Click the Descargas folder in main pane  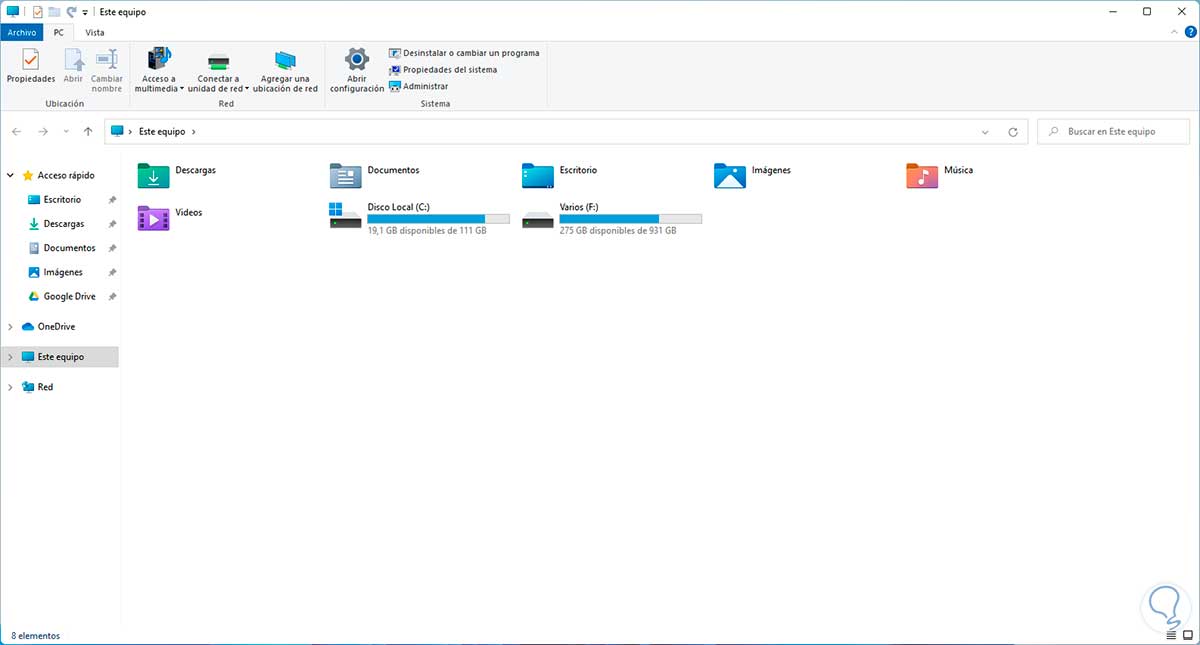click(x=177, y=176)
